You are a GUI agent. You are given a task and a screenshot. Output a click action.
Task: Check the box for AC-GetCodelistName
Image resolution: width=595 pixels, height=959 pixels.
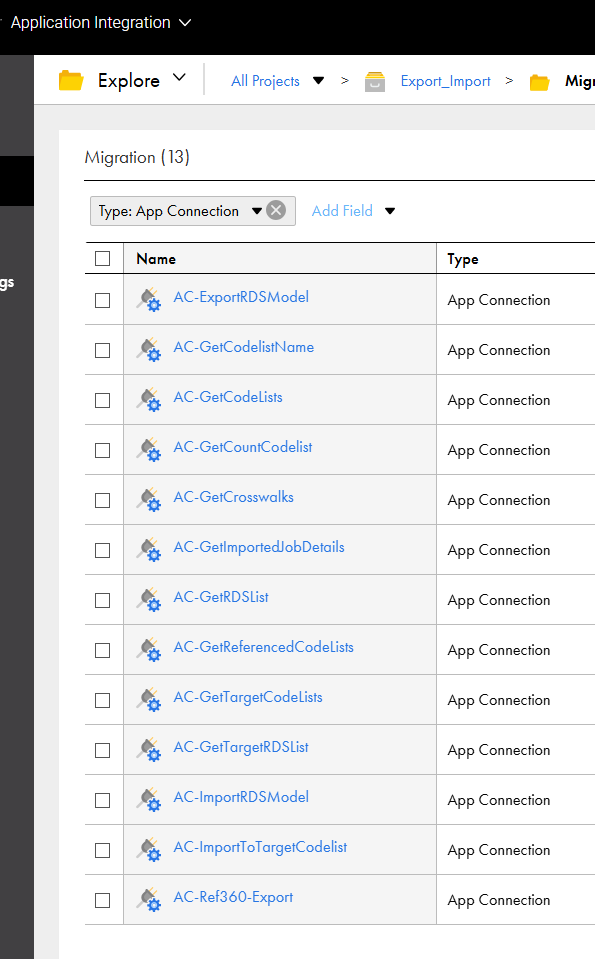point(103,350)
